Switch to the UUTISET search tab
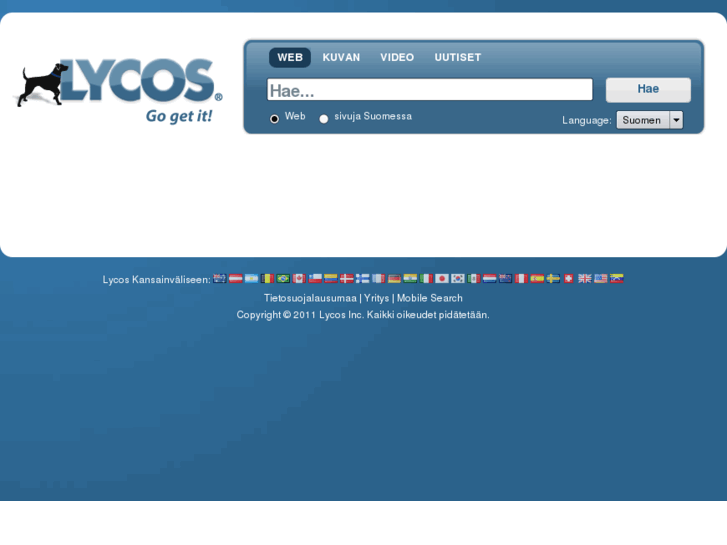 point(458,58)
